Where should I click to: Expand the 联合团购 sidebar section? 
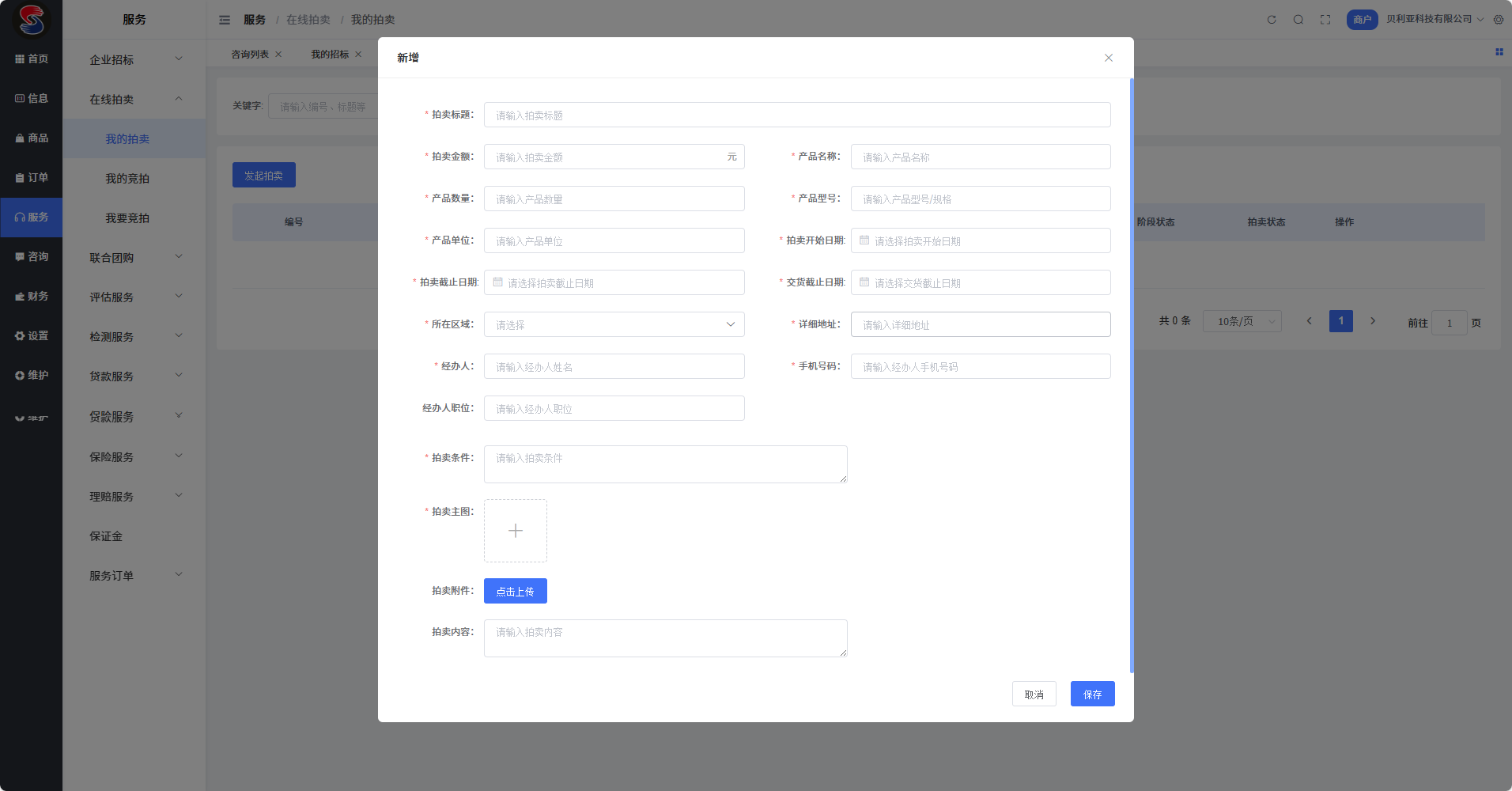[134, 257]
